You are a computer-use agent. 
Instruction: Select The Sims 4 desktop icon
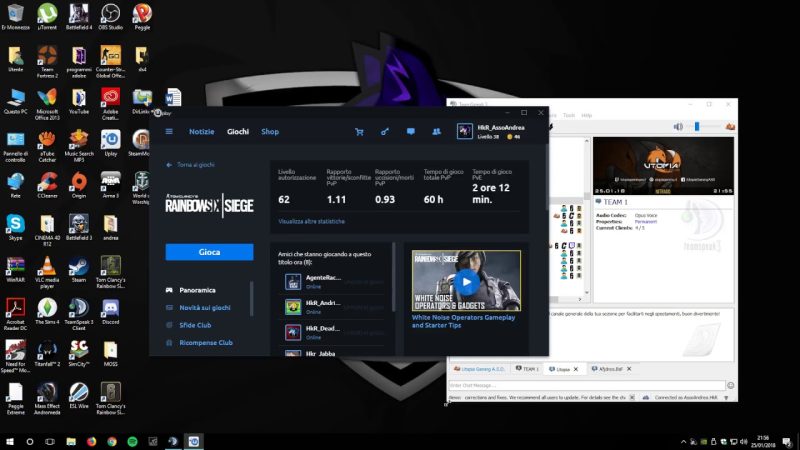click(47, 311)
